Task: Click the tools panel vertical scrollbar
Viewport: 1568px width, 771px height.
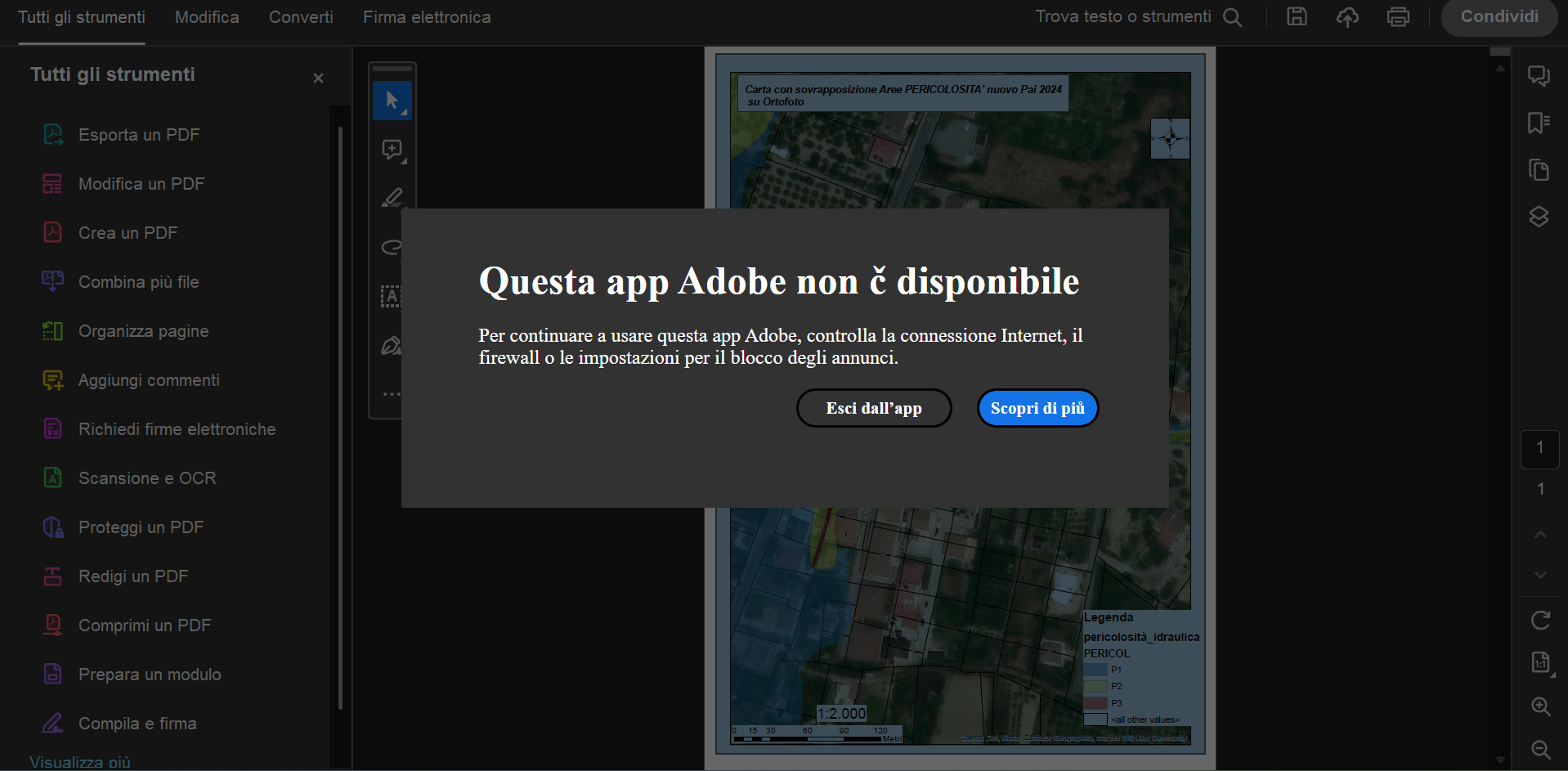Action: [341, 417]
